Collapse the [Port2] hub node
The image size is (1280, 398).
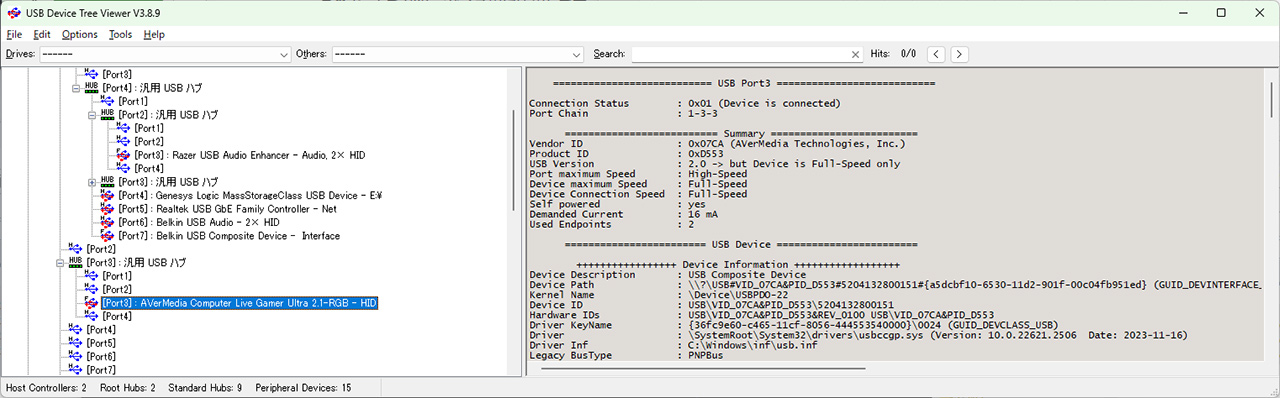(92, 115)
